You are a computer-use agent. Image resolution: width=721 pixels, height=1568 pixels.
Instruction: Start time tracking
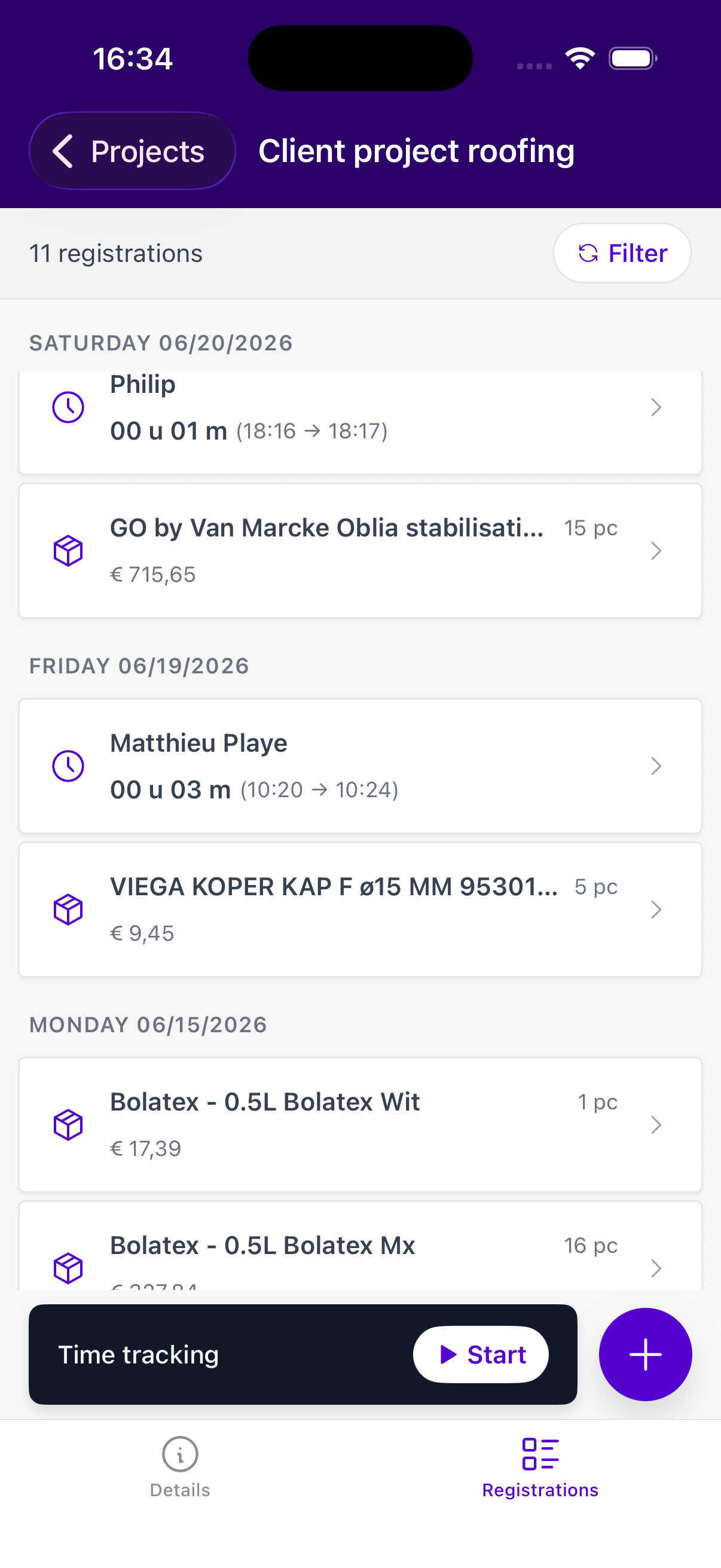coord(481,1355)
